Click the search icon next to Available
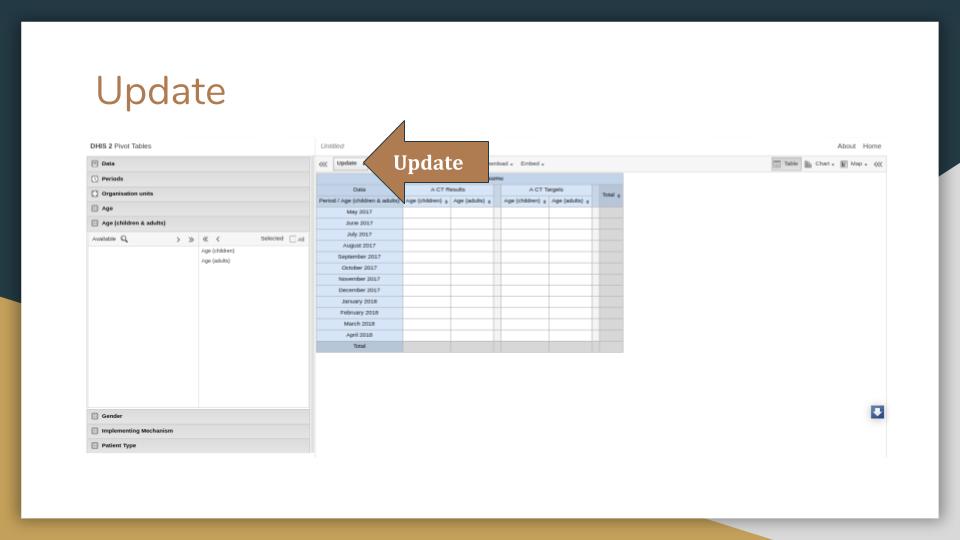Image resolution: width=960 pixels, height=540 pixels. [124, 239]
